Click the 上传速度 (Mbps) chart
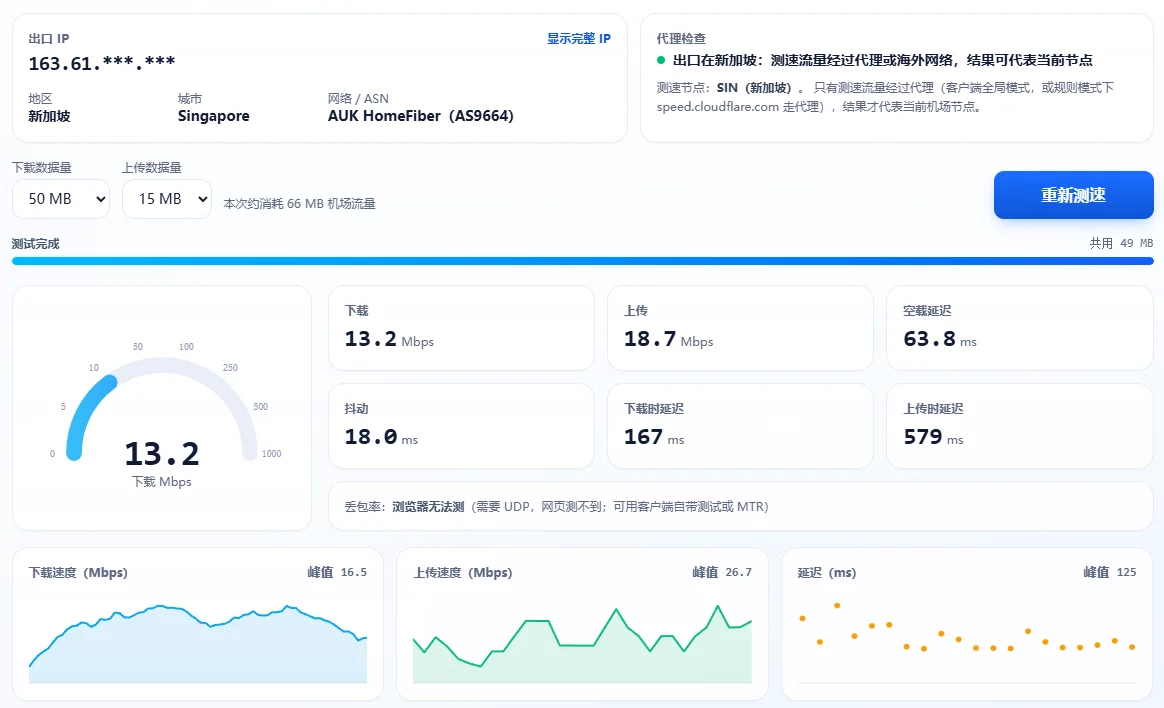This screenshot has width=1164, height=708. (x=582, y=643)
